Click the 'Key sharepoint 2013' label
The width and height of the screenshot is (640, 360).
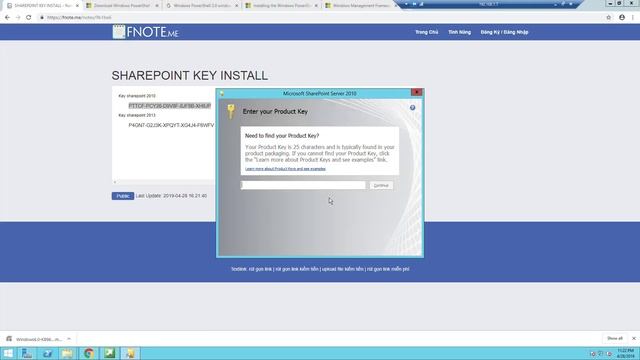(137, 115)
